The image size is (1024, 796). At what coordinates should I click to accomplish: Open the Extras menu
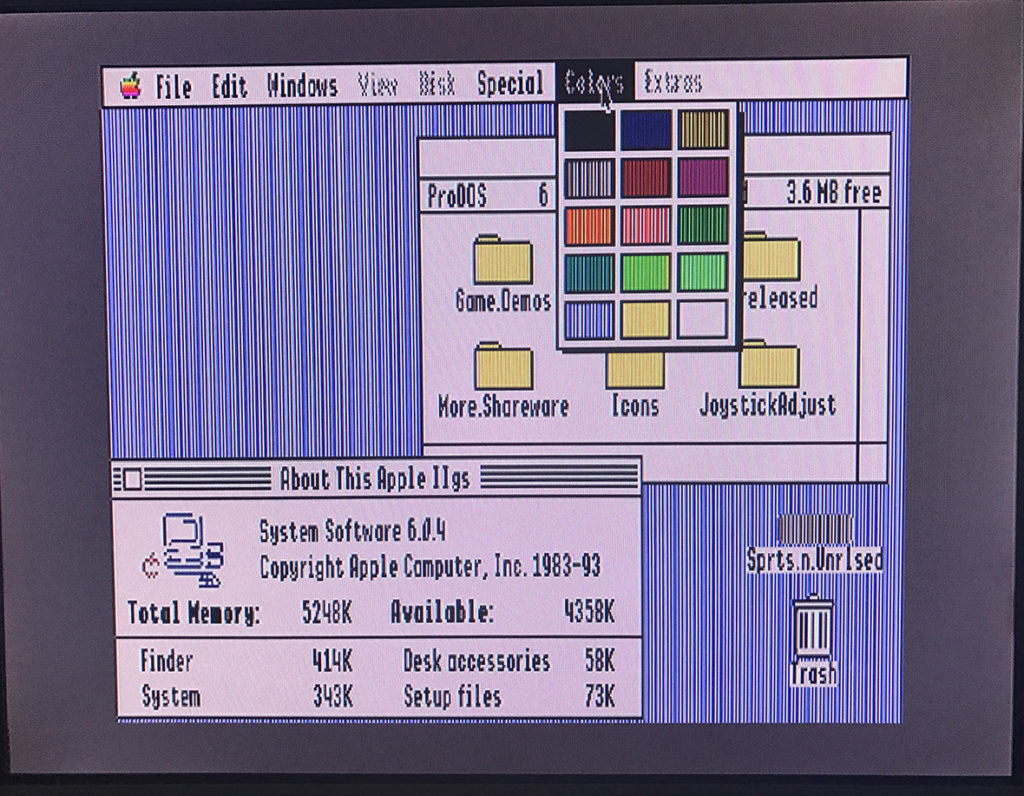click(673, 82)
